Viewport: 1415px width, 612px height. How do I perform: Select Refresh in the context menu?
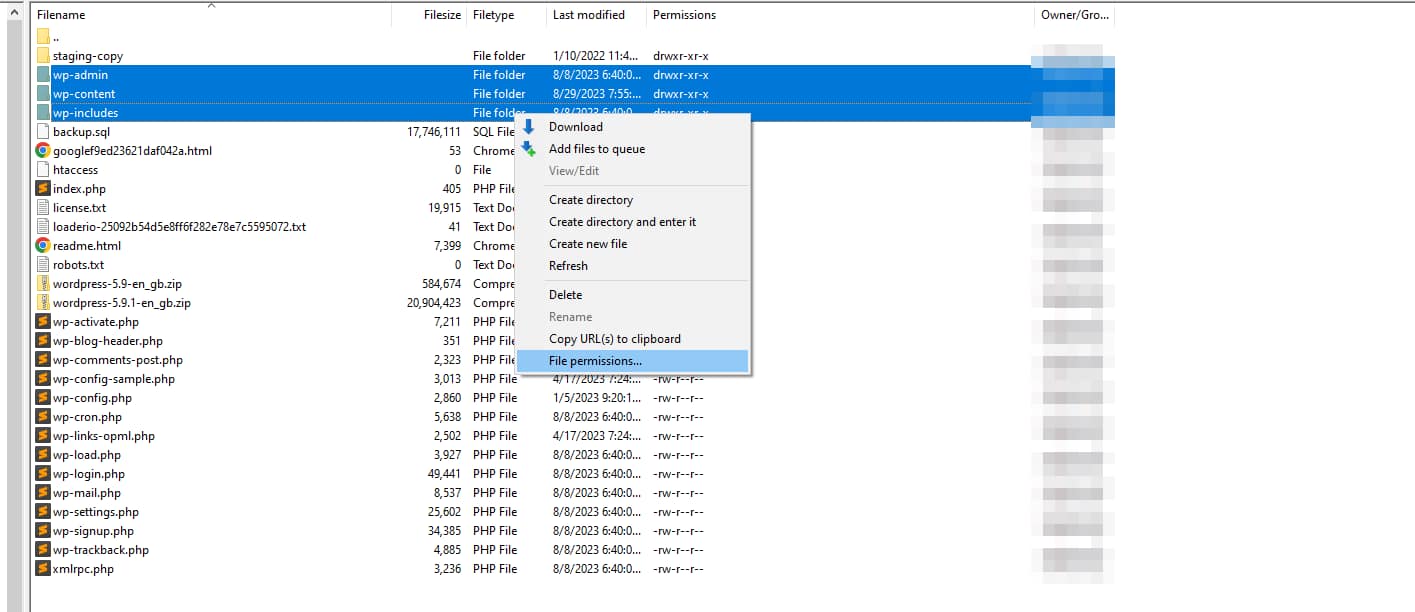click(567, 265)
